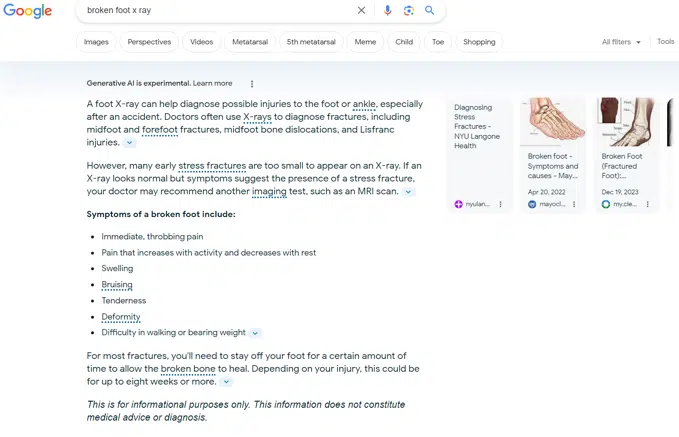Viewport: 679px width, 437px height.
Task: Click the underlined 'Bruising' term
Action: [x=117, y=285]
